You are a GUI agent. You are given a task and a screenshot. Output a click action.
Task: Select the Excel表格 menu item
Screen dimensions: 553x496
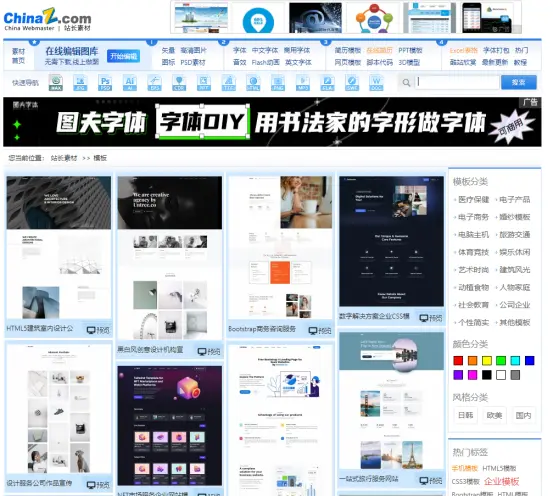pos(463,50)
